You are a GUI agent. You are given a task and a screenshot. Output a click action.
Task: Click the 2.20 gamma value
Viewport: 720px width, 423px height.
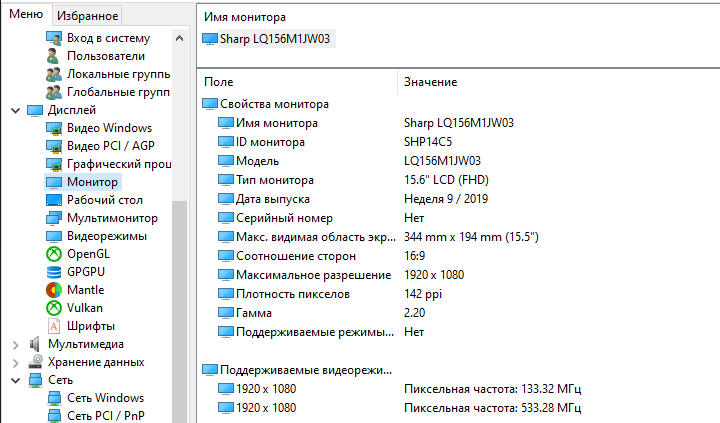(414, 313)
